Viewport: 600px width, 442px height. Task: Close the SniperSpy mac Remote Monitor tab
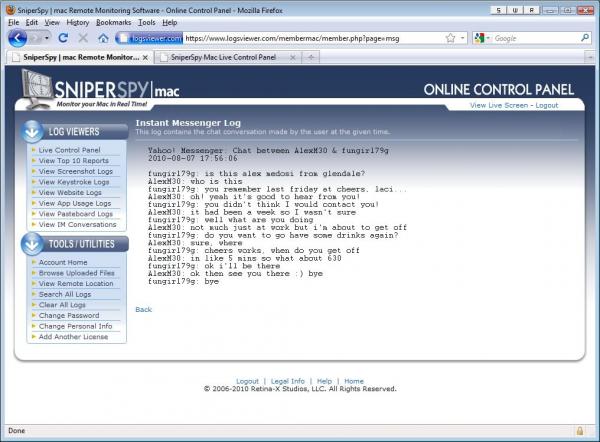(145, 57)
